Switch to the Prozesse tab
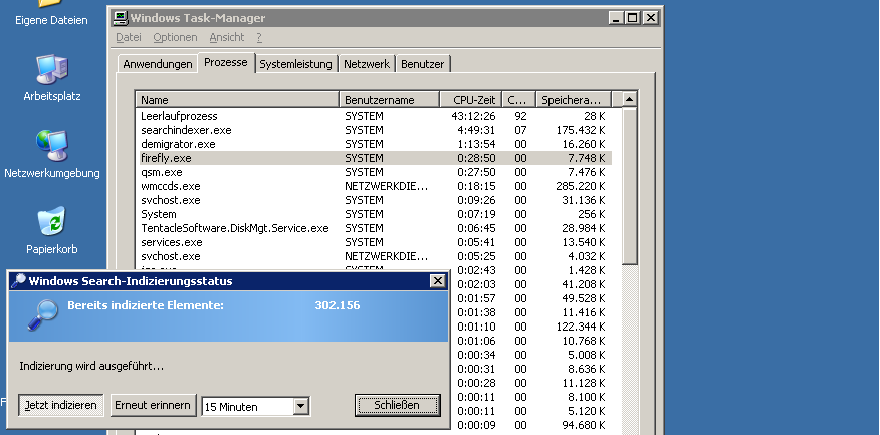Screen dimensions: 880x435 (226, 62)
